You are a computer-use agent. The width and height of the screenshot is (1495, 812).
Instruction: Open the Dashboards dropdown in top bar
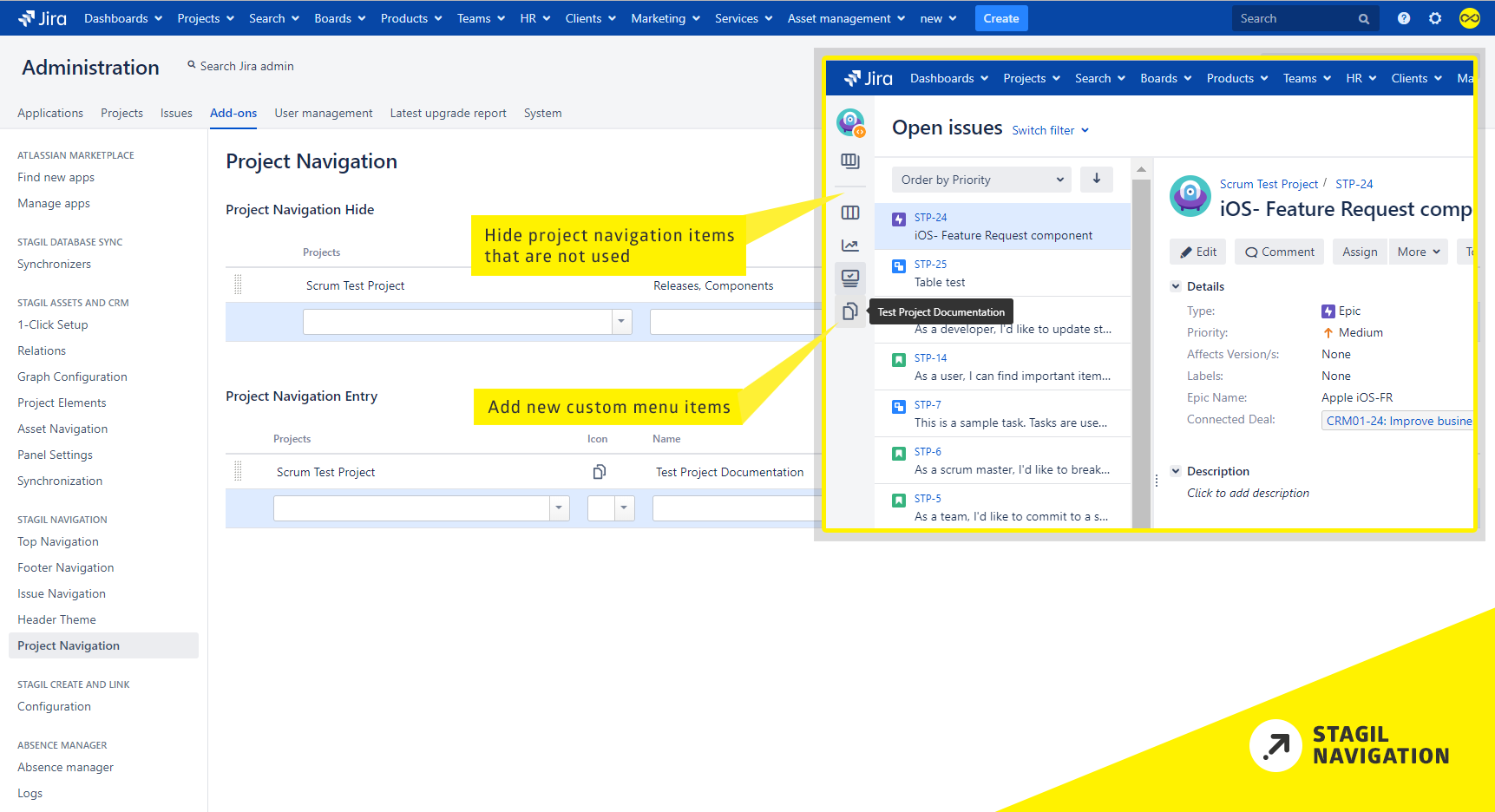tap(123, 18)
